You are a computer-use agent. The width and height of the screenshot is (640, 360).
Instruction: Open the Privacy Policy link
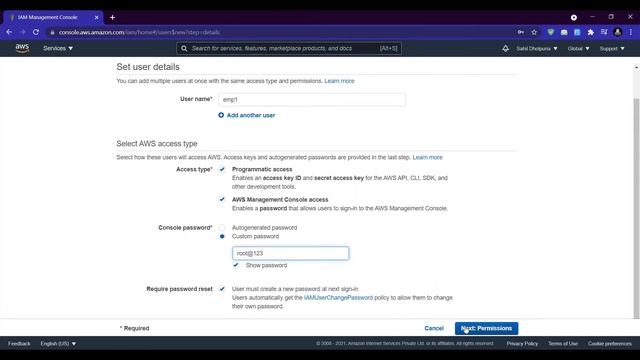point(522,344)
